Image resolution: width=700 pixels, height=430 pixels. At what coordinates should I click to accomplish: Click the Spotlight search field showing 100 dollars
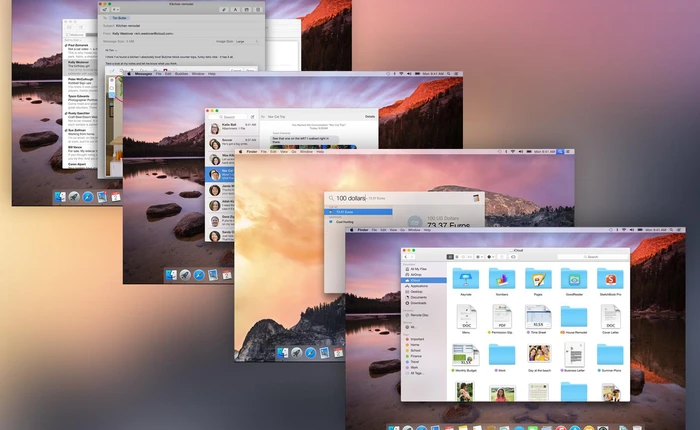click(x=404, y=198)
